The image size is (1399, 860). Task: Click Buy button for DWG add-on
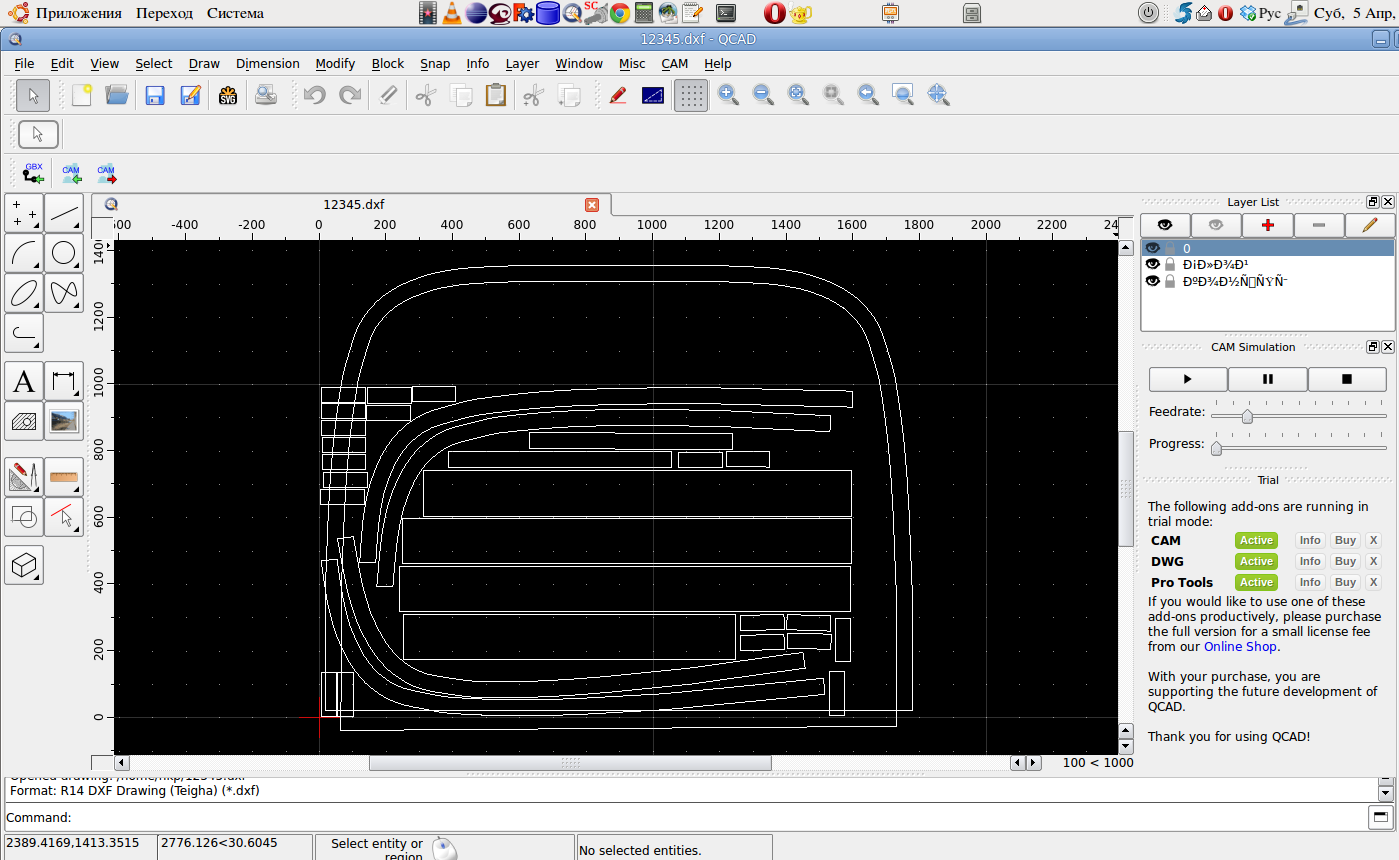(x=1345, y=561)
